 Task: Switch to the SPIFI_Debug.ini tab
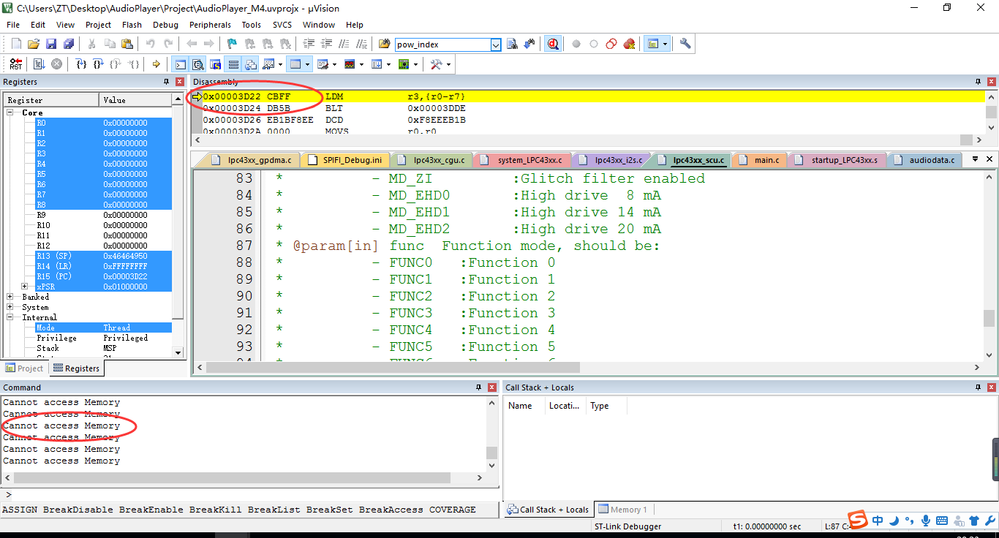[345, 160]
